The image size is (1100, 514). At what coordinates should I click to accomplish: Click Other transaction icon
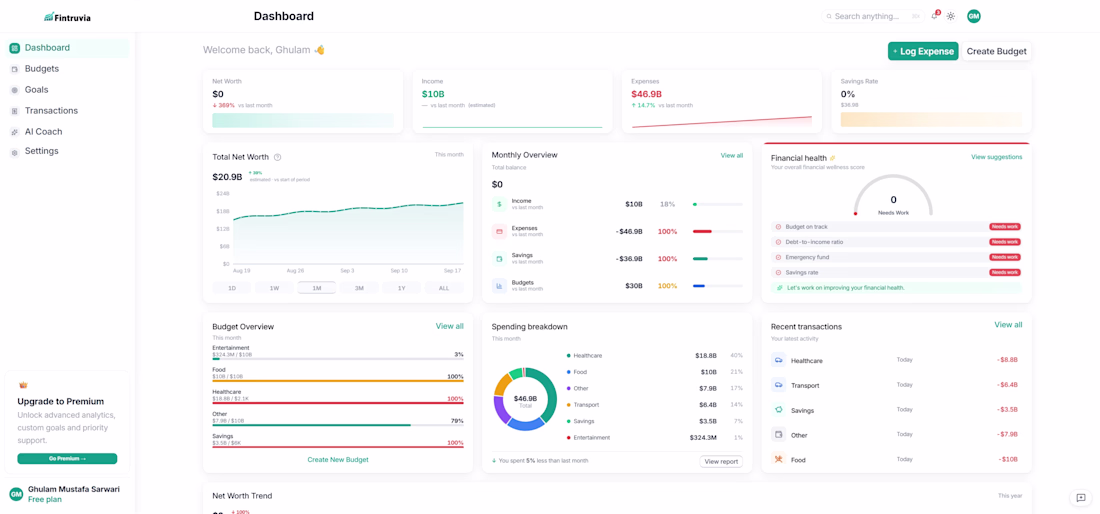point(778,435)
